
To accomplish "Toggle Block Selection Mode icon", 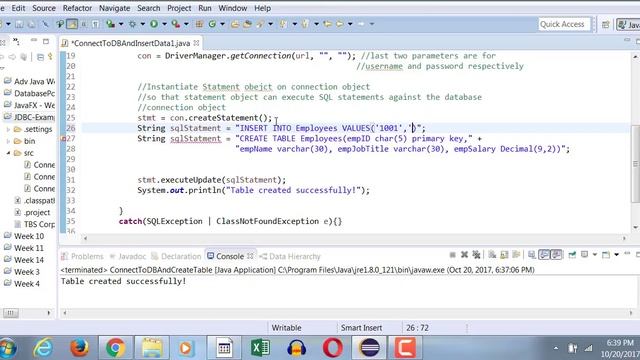I will point(84,24).
